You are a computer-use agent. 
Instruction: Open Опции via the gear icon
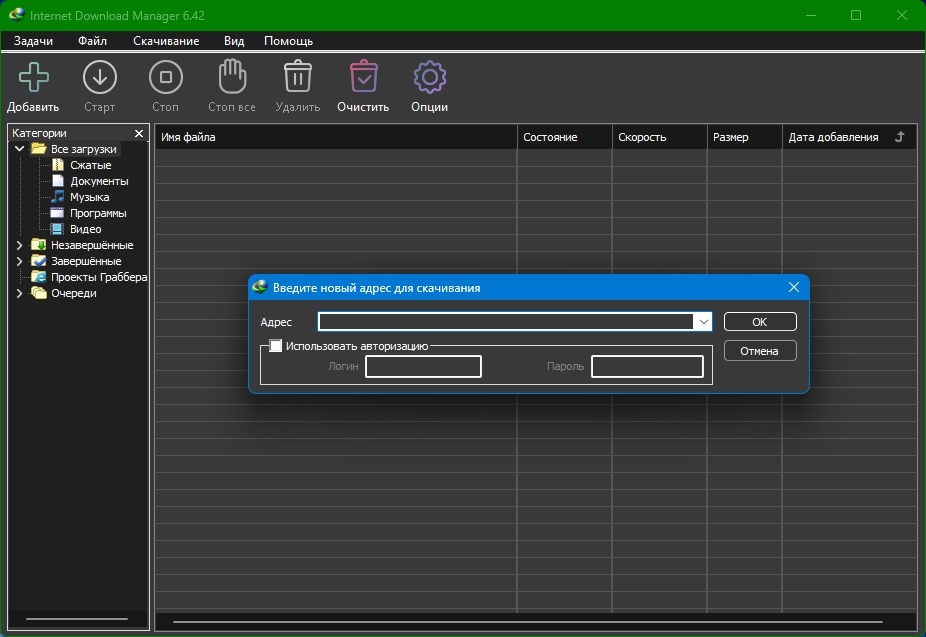(x=429, y=77)
